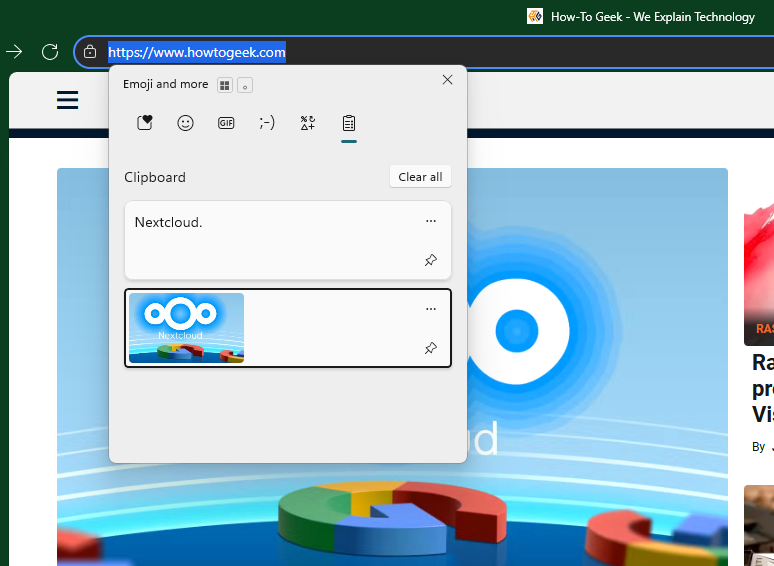Click the site lock icon in address bar
774x566 pixels.
pyautogui.click(x=90, y=52)
